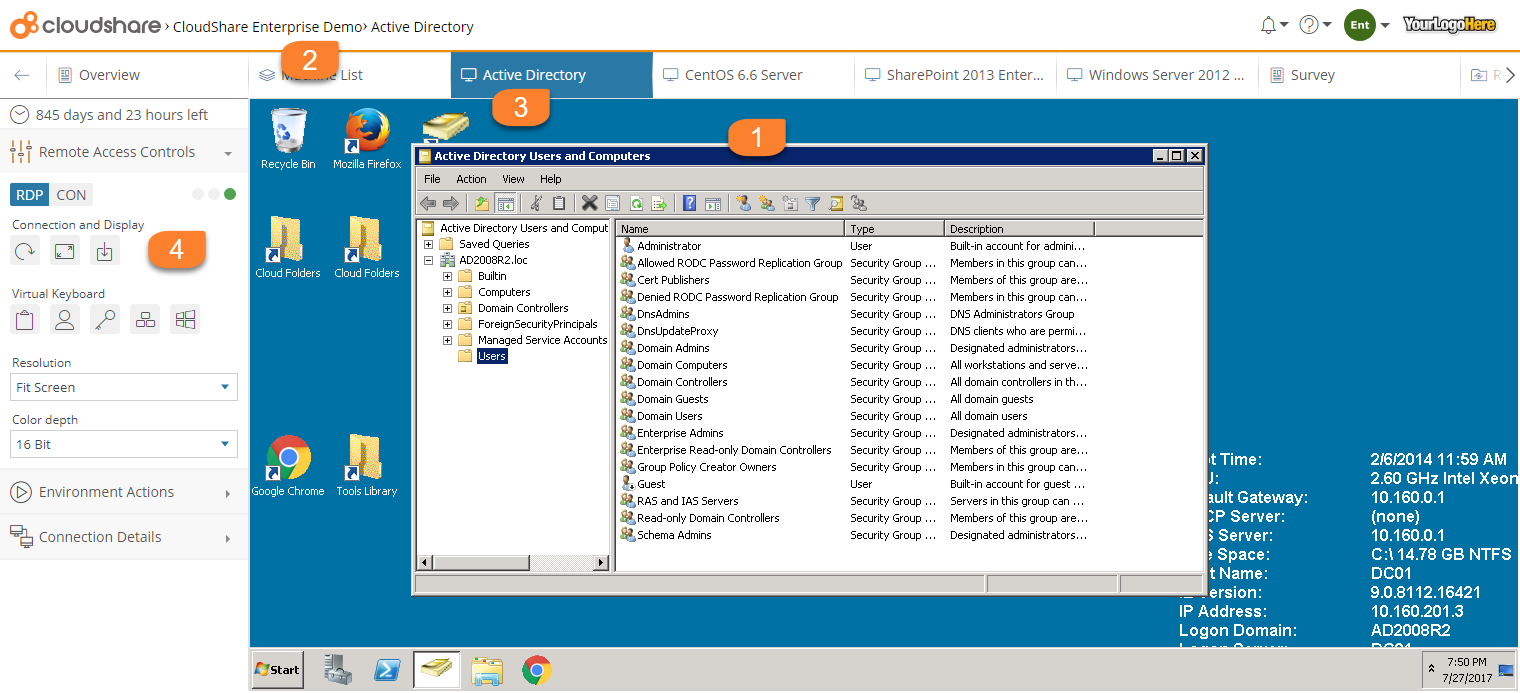The width and height of the screenshot is (1520, 693).
Task: Open the Survey tab
Action: point(1359,75)
